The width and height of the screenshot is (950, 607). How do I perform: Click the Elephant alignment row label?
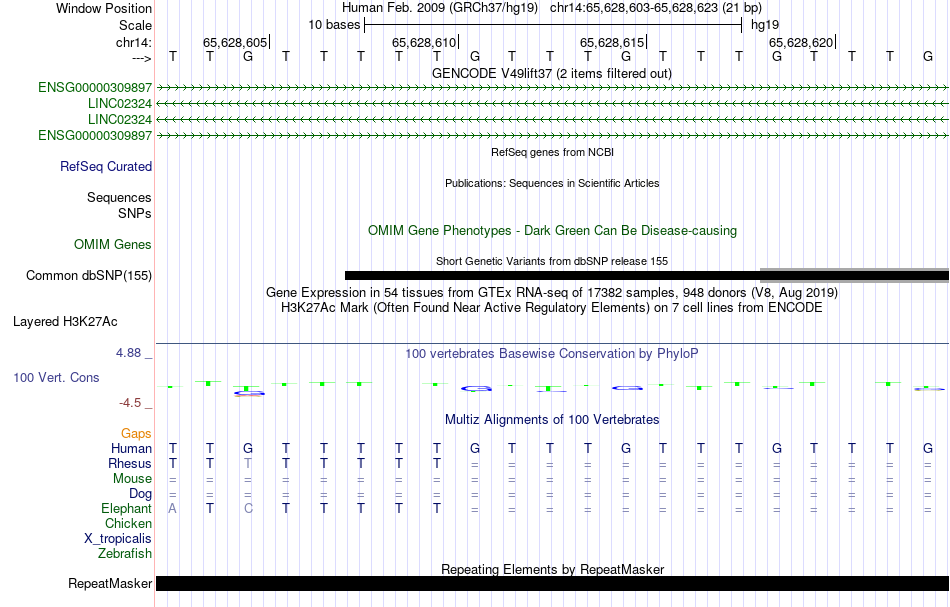pos(126,508)
